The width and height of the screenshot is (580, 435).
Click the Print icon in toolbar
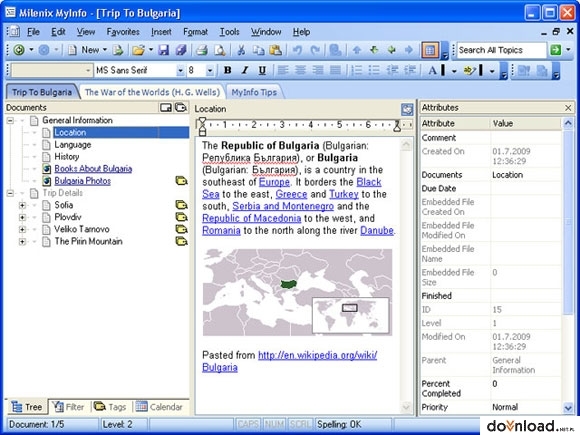pyautogui.click(x=202, y=50)
